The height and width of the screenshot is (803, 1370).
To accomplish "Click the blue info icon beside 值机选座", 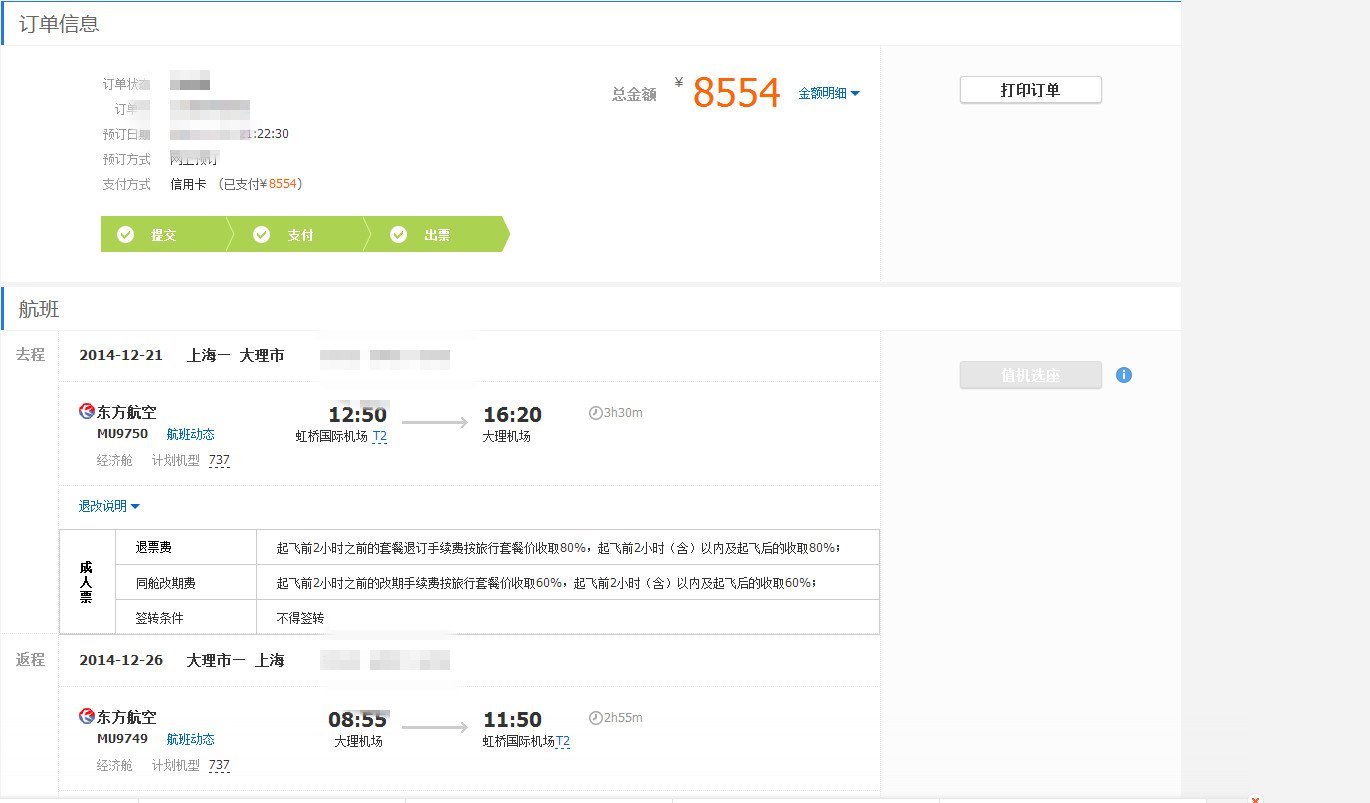I will [x=1123, y=375].
